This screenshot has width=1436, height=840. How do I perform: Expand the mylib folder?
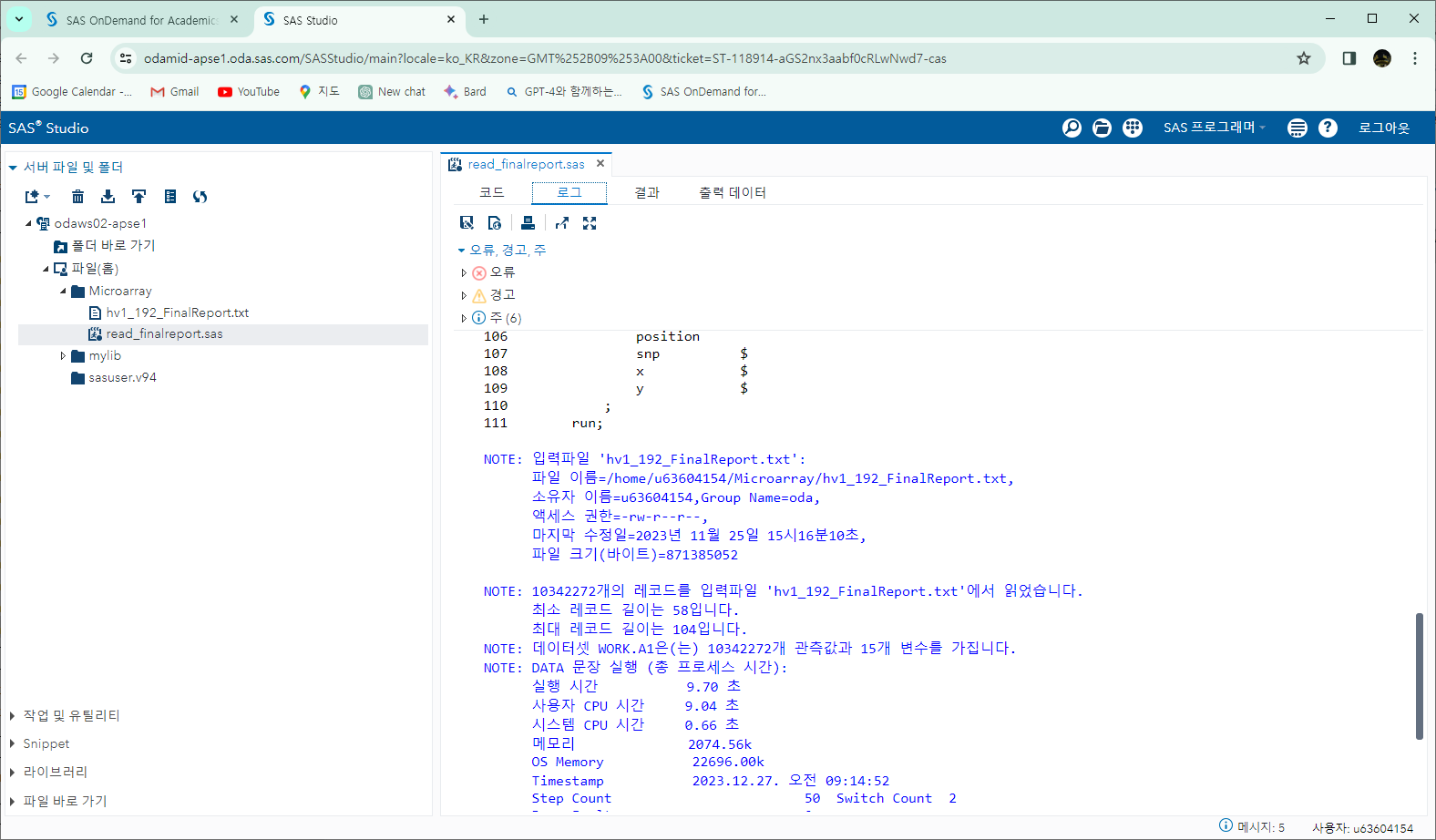point(63,356)
